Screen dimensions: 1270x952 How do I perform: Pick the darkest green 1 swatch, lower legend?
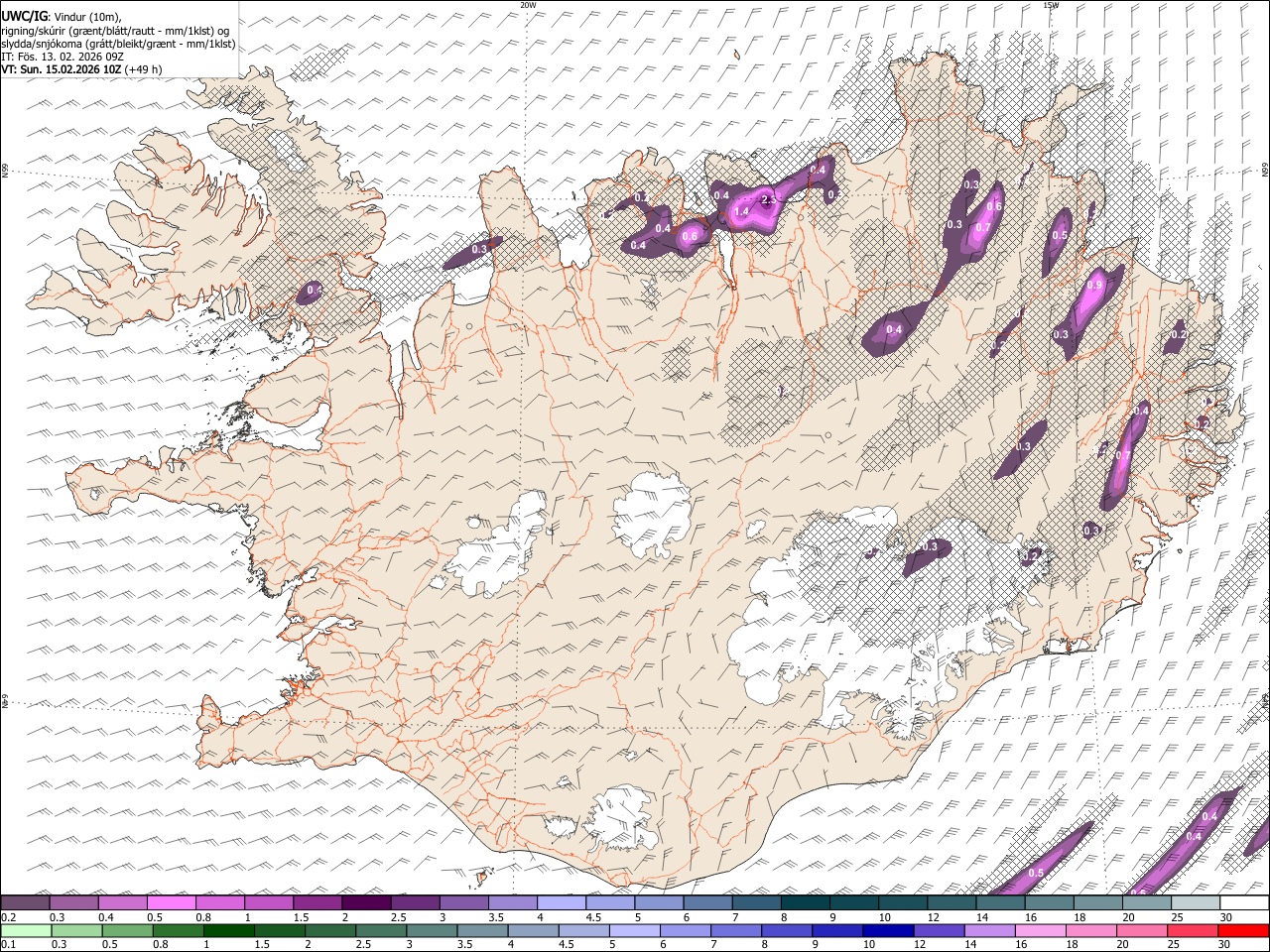pyautogui.click(x=228, y=931)
